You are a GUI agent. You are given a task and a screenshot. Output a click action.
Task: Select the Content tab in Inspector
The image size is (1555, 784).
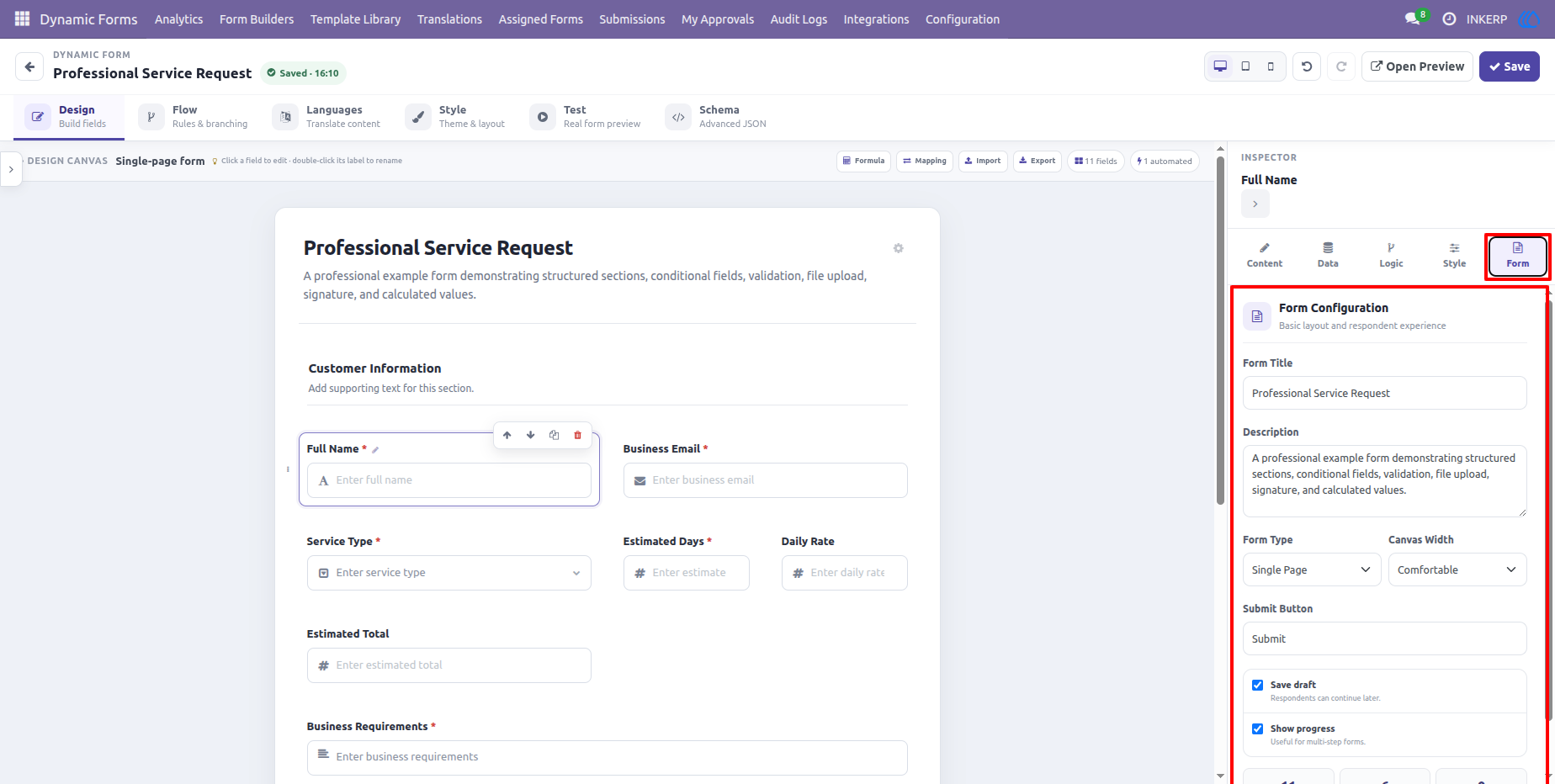tap(1265, 255)
